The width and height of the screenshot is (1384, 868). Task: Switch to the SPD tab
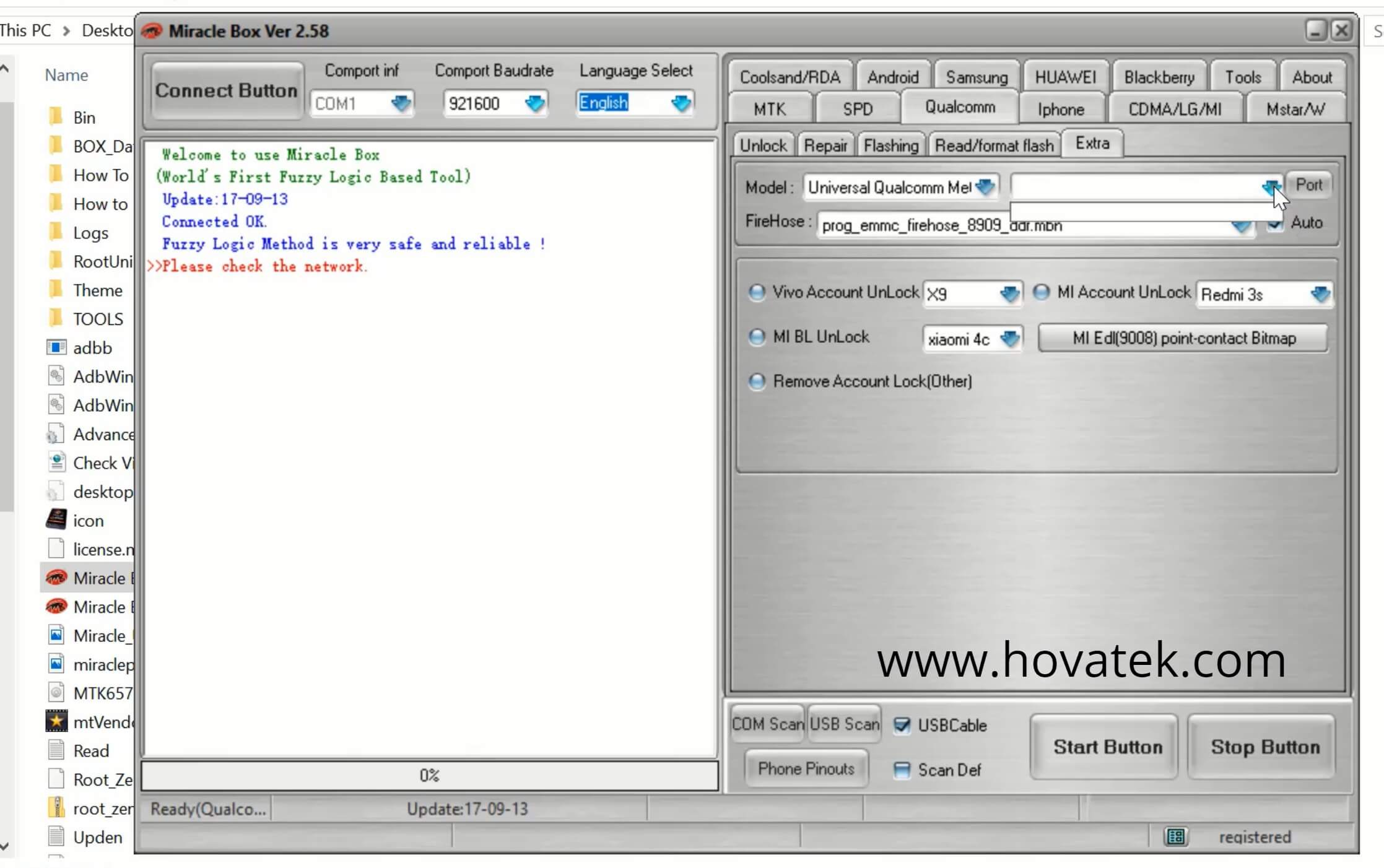pos(857,109)
